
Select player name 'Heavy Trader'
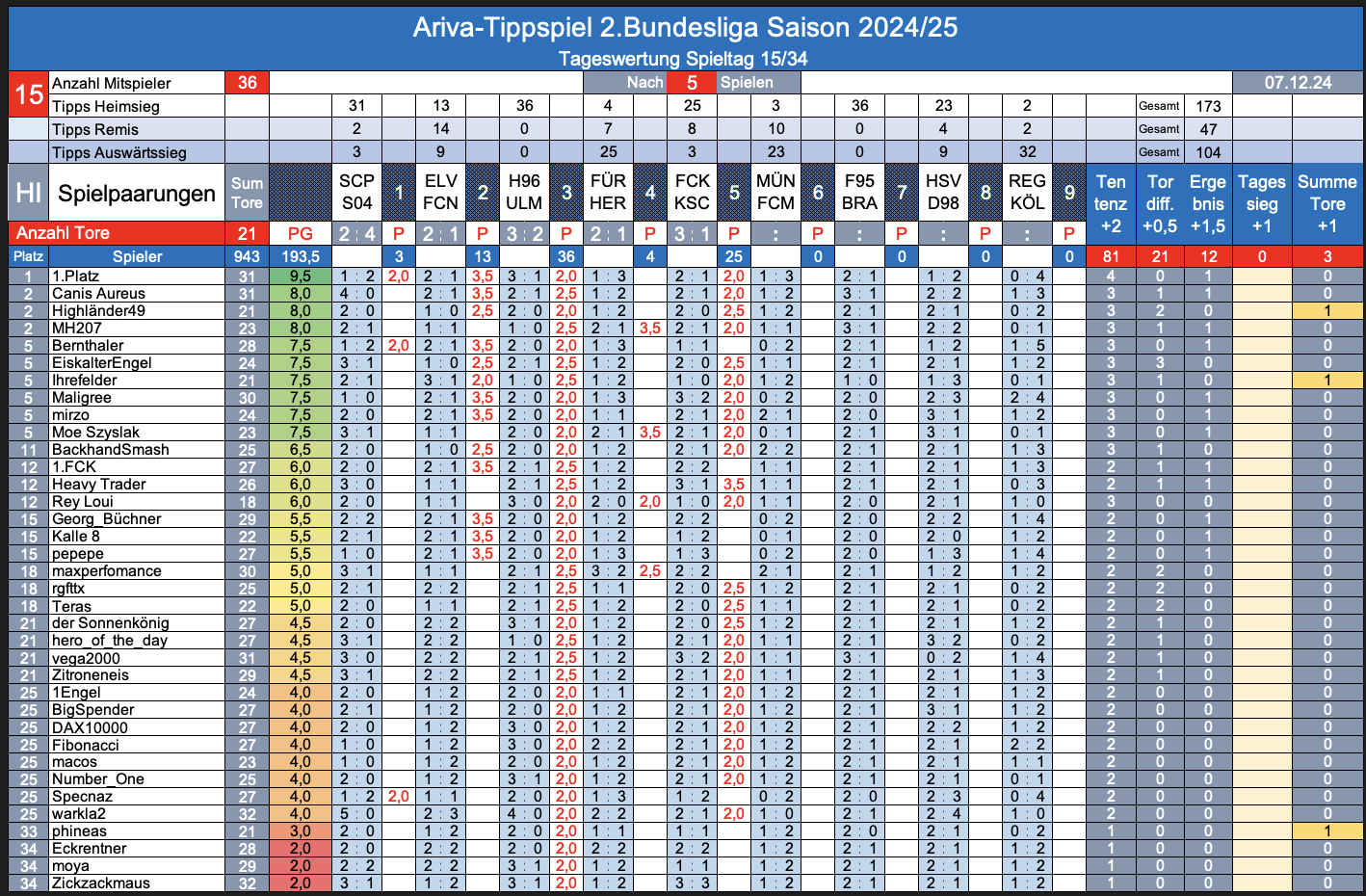click(x=99, y=484)
